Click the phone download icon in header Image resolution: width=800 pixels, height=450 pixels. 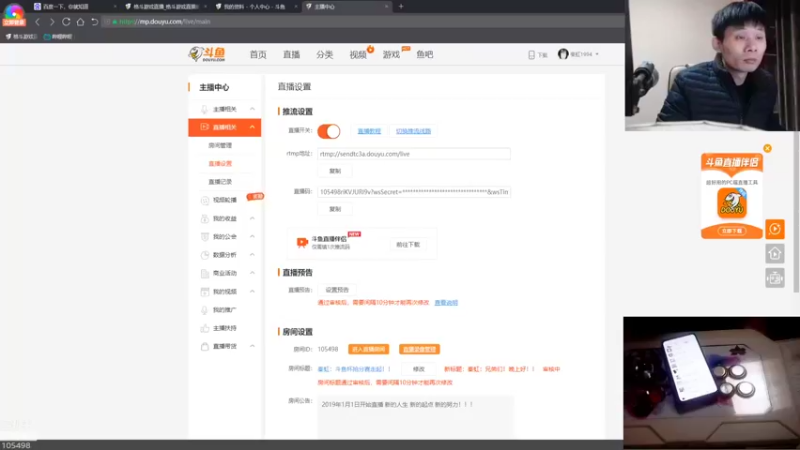pyautogui.click(x=531, y=55)
